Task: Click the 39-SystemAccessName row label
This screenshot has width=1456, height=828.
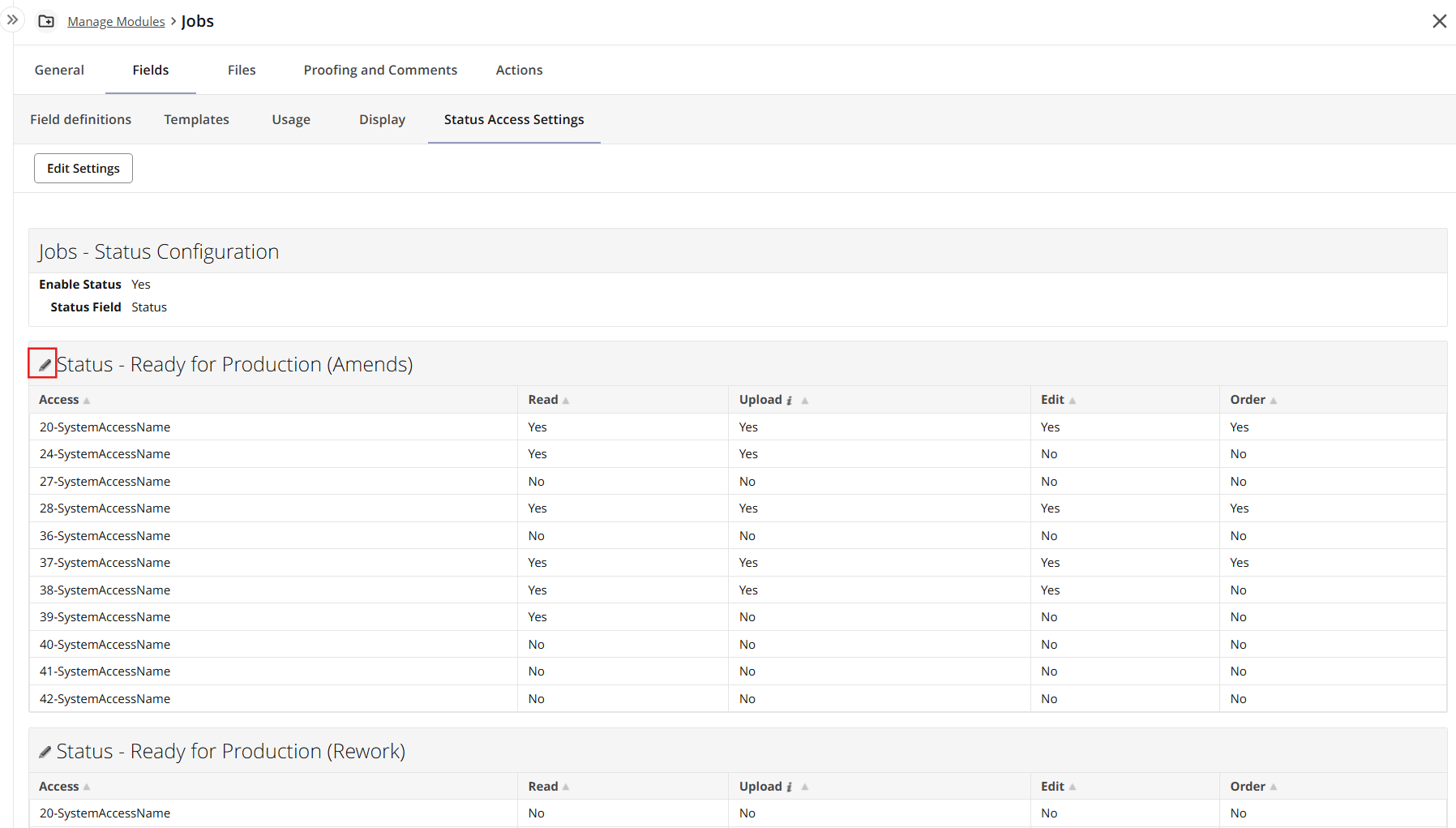Action: tap(105, 617)
